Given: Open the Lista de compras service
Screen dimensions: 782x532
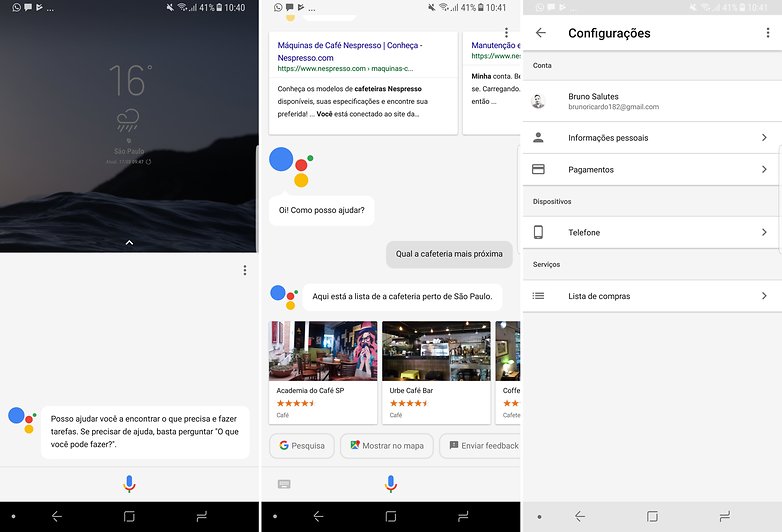Looking at the screenshot, I should click(652, 296).
